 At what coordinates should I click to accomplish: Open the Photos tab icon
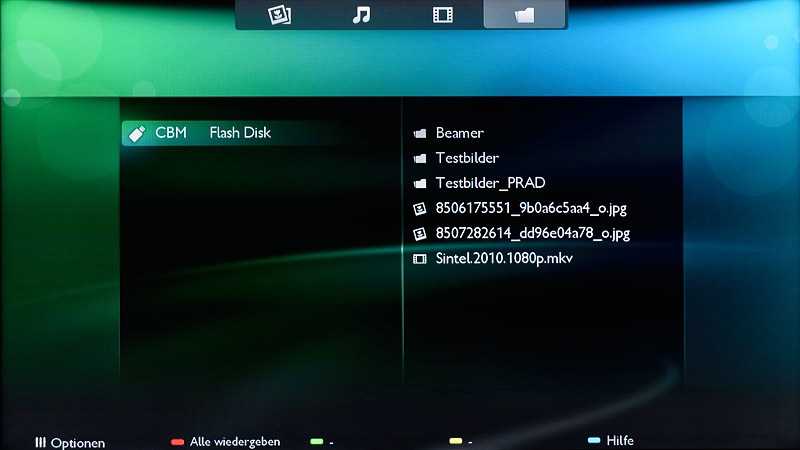(x=280, y=15)
